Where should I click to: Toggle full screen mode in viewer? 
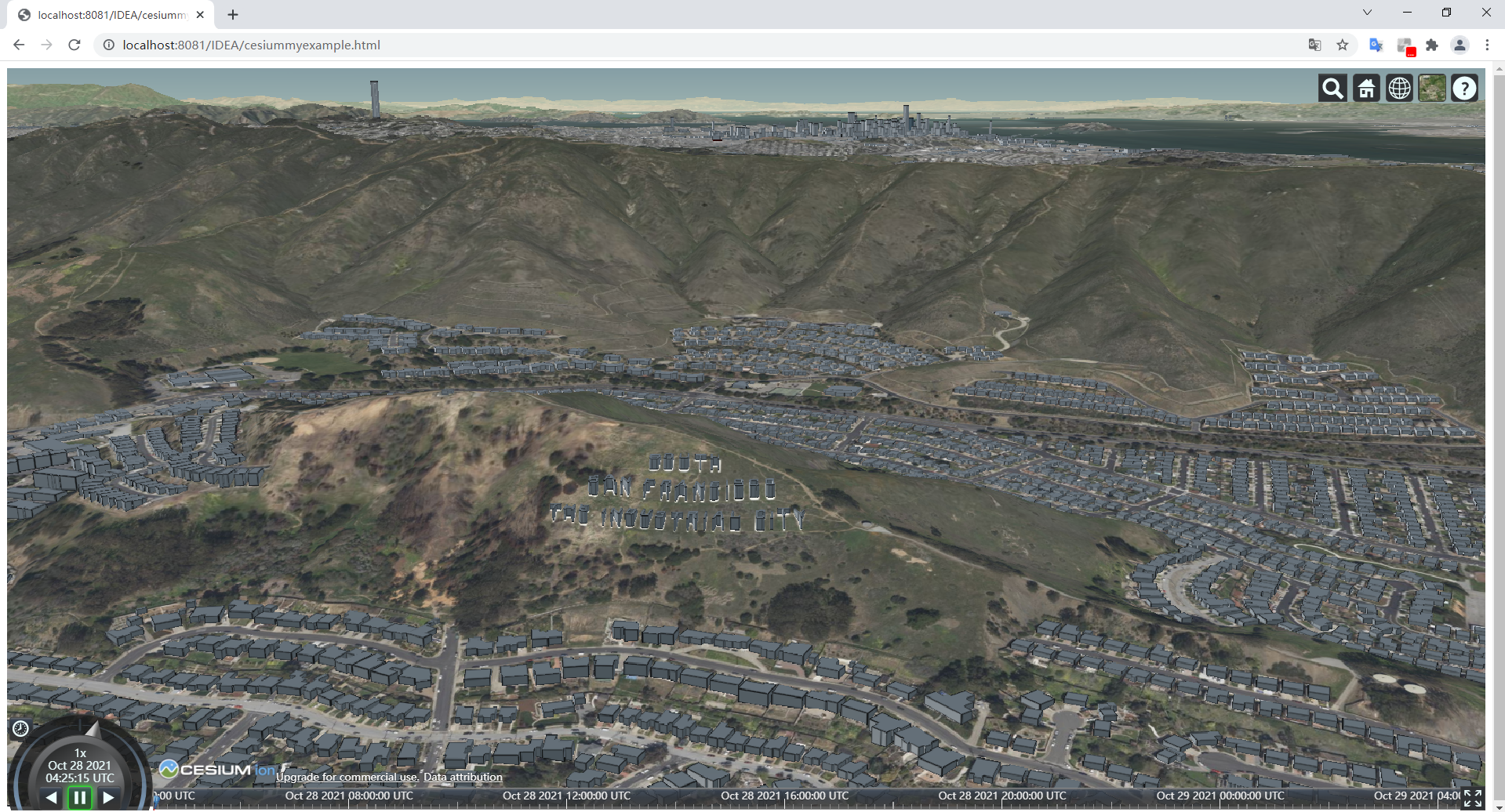pos(1472,798)
